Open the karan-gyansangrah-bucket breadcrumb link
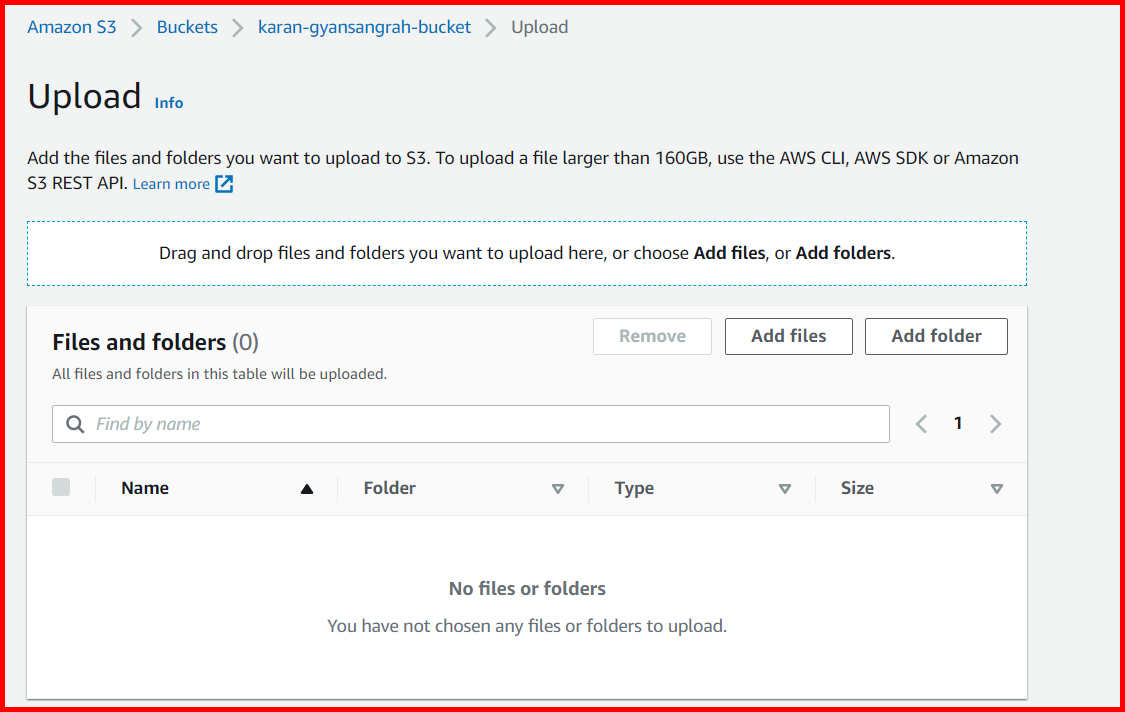This screenshot has height=712, width=1125. point(364,27)
